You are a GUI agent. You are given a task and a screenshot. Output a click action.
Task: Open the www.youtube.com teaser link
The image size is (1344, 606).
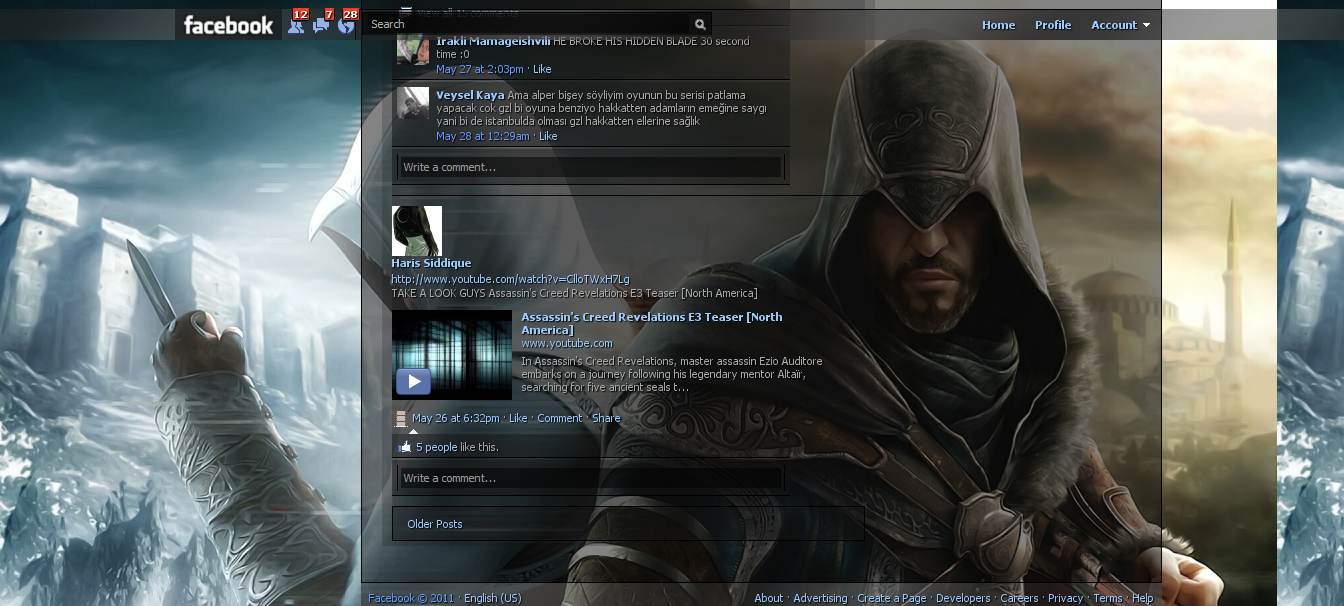coord(566,343)
